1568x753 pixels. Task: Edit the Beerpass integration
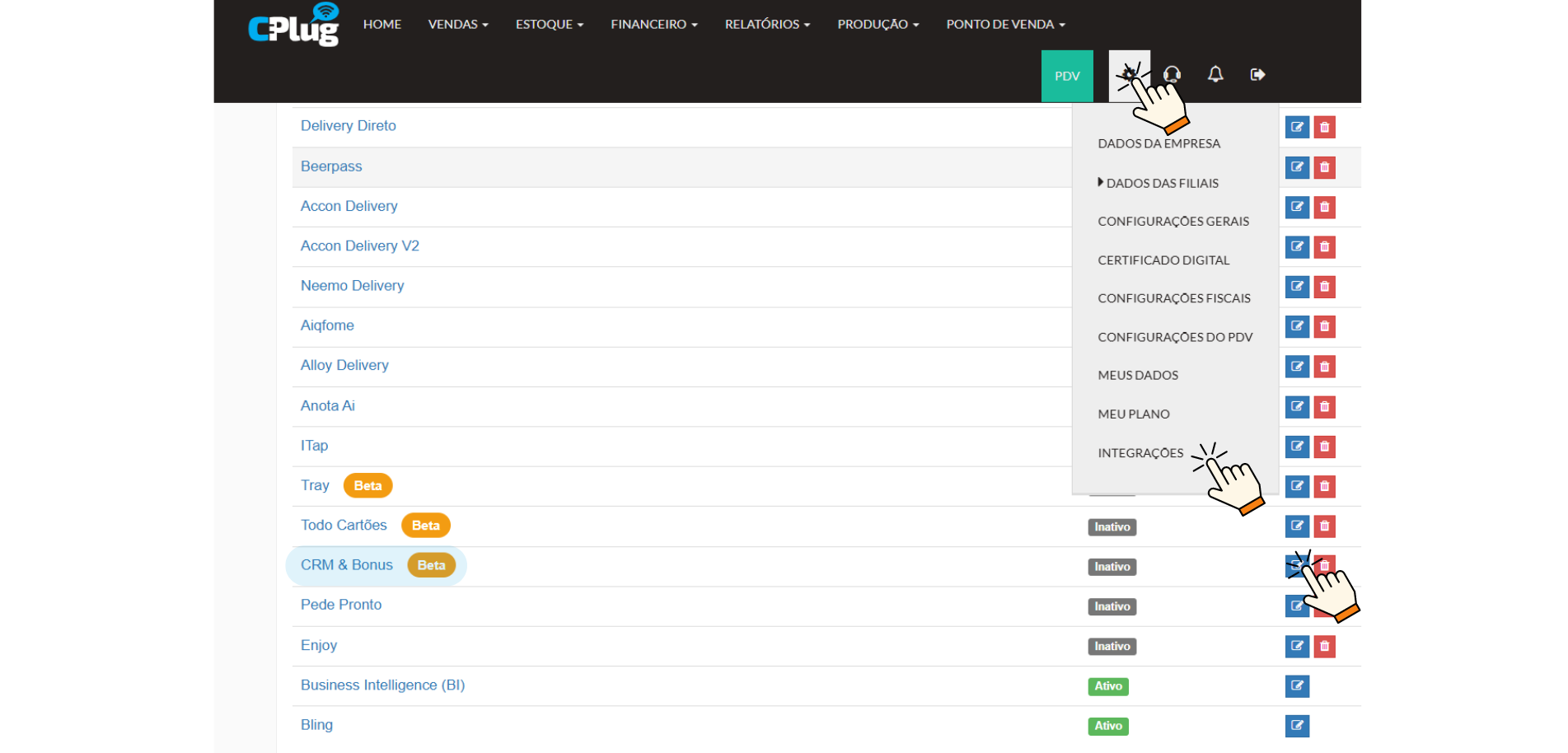point(1297,167)
